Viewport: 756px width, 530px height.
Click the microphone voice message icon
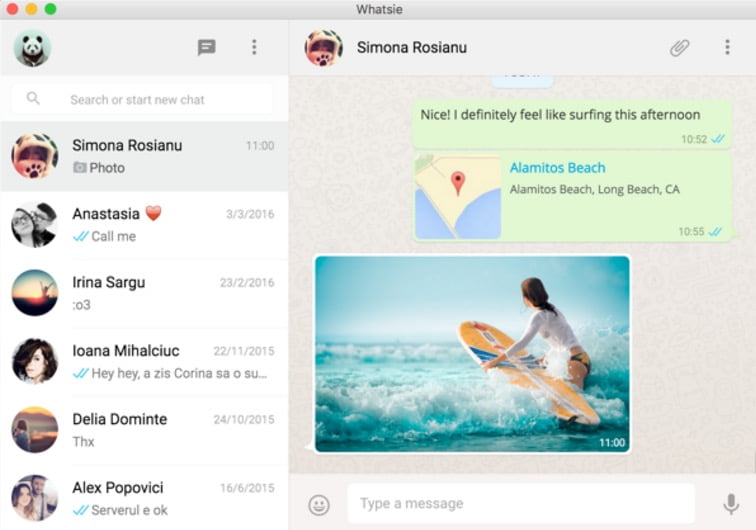[x=731, y=504]
